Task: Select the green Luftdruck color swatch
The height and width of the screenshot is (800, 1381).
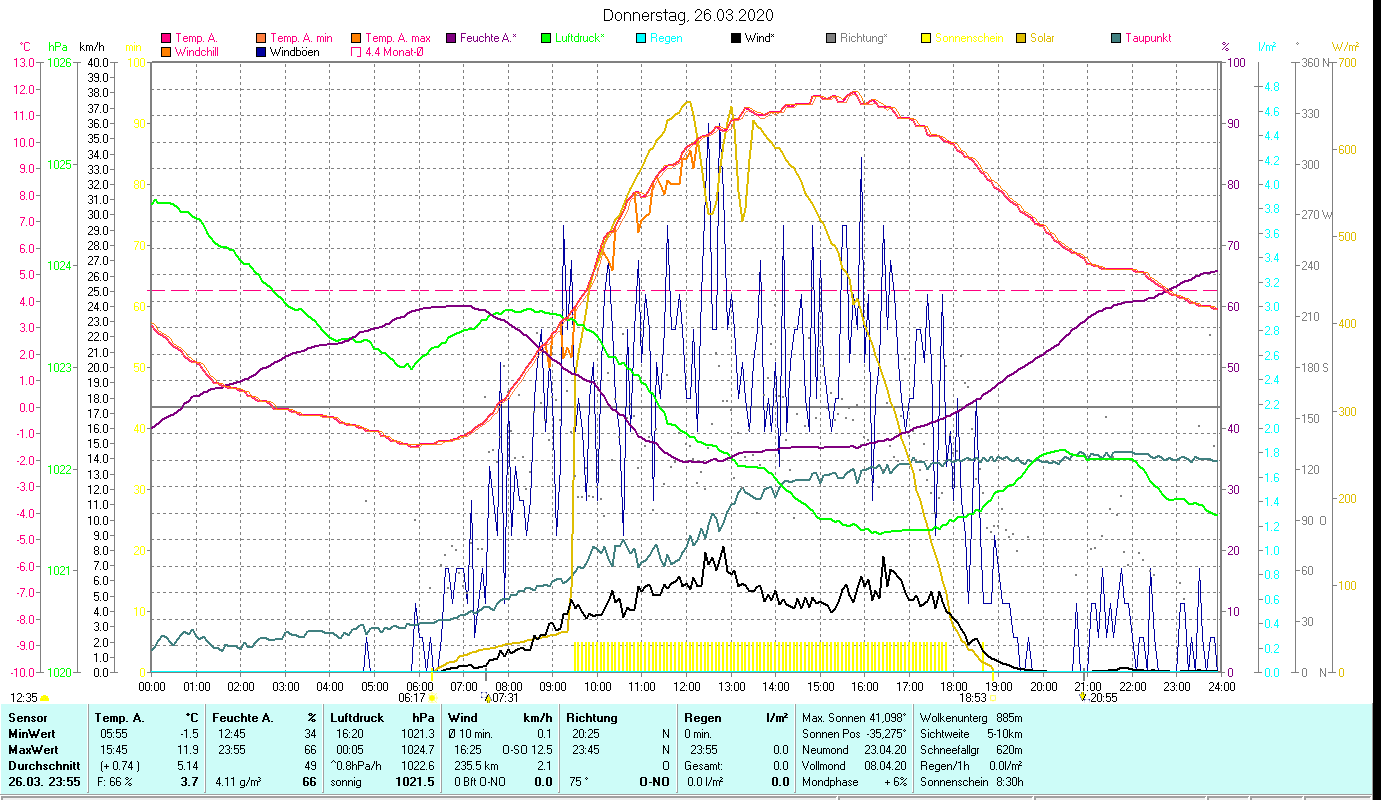Action: pos(546,39)
